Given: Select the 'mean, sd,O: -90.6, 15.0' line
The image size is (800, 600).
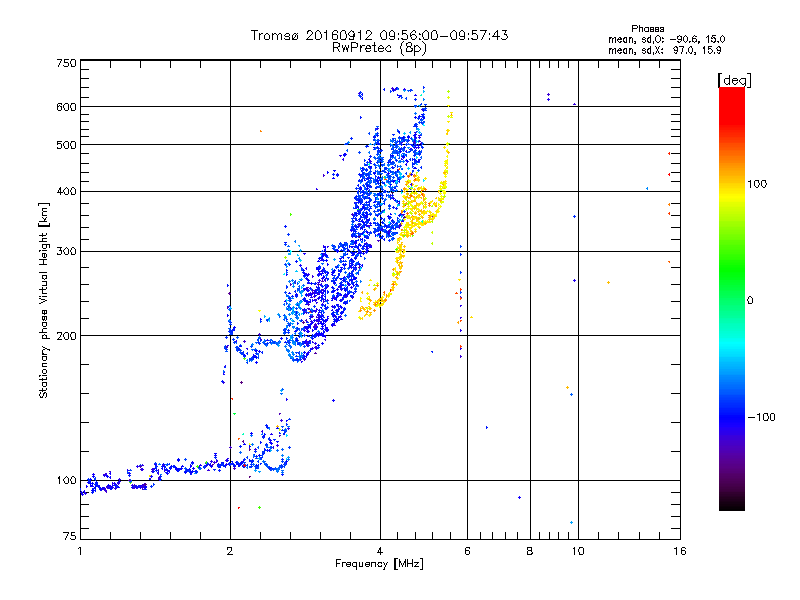Looking at the screenshot, I should point(666,39).
